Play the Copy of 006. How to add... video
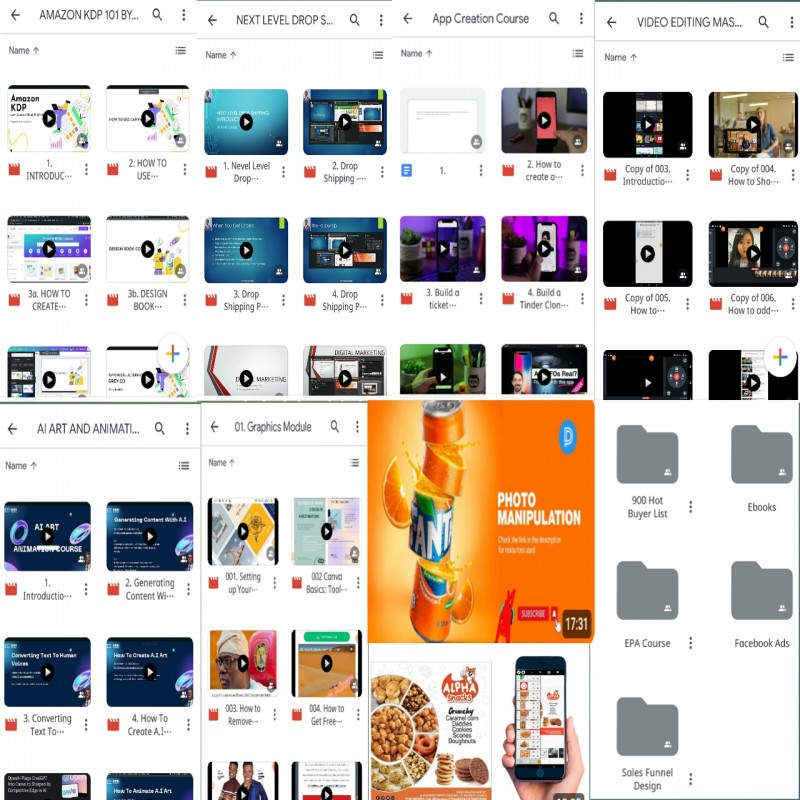This screenshot has width=800, height=800. (x=753, y=254)
